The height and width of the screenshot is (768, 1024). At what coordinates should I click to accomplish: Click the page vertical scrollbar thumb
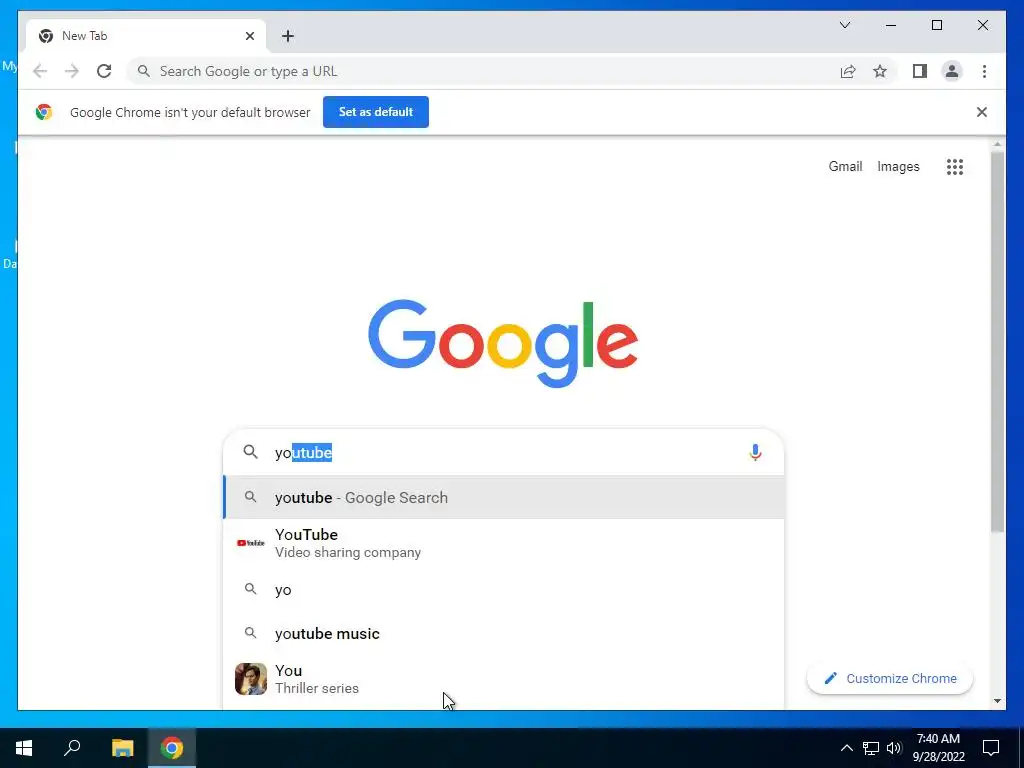coord(997,340)
